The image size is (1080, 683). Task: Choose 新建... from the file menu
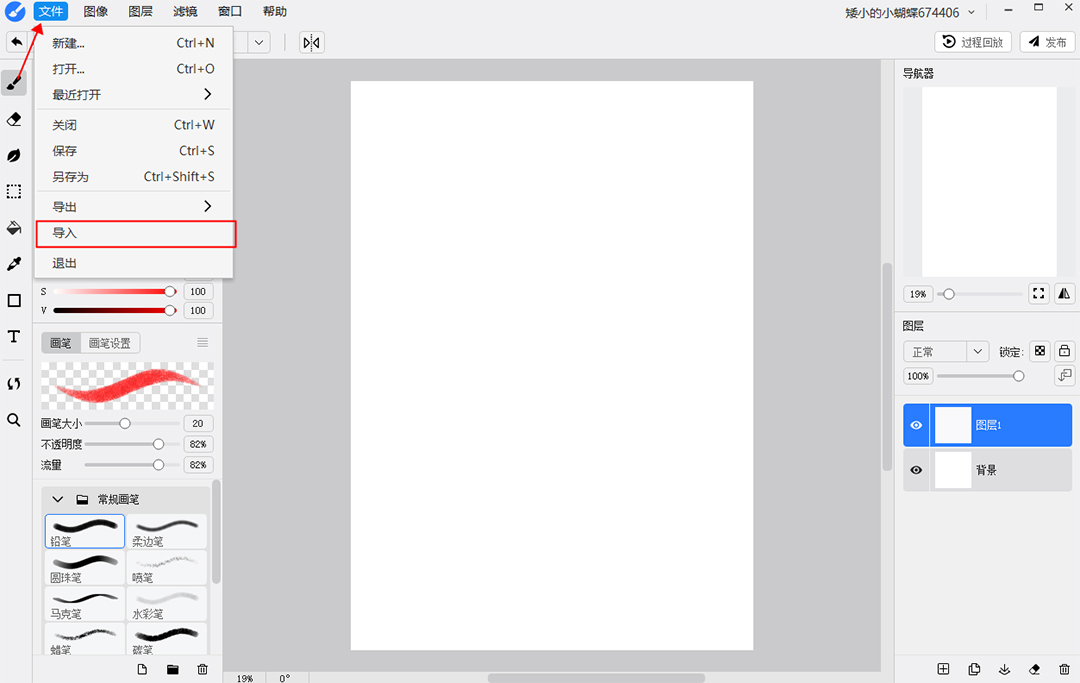[134, 43]
